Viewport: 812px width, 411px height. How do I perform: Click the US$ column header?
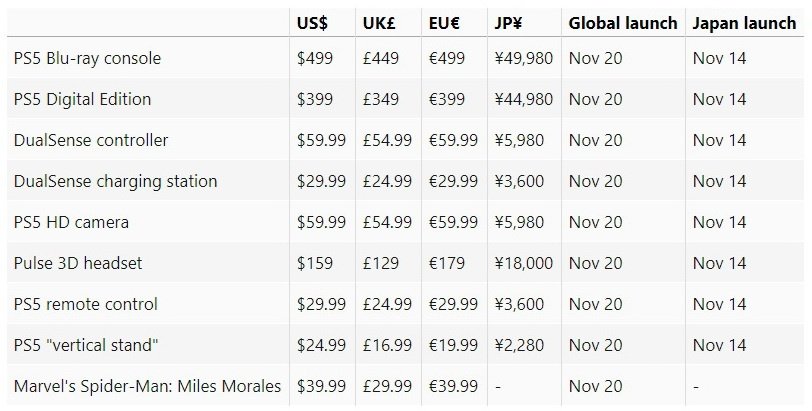(x=313, y=22)
